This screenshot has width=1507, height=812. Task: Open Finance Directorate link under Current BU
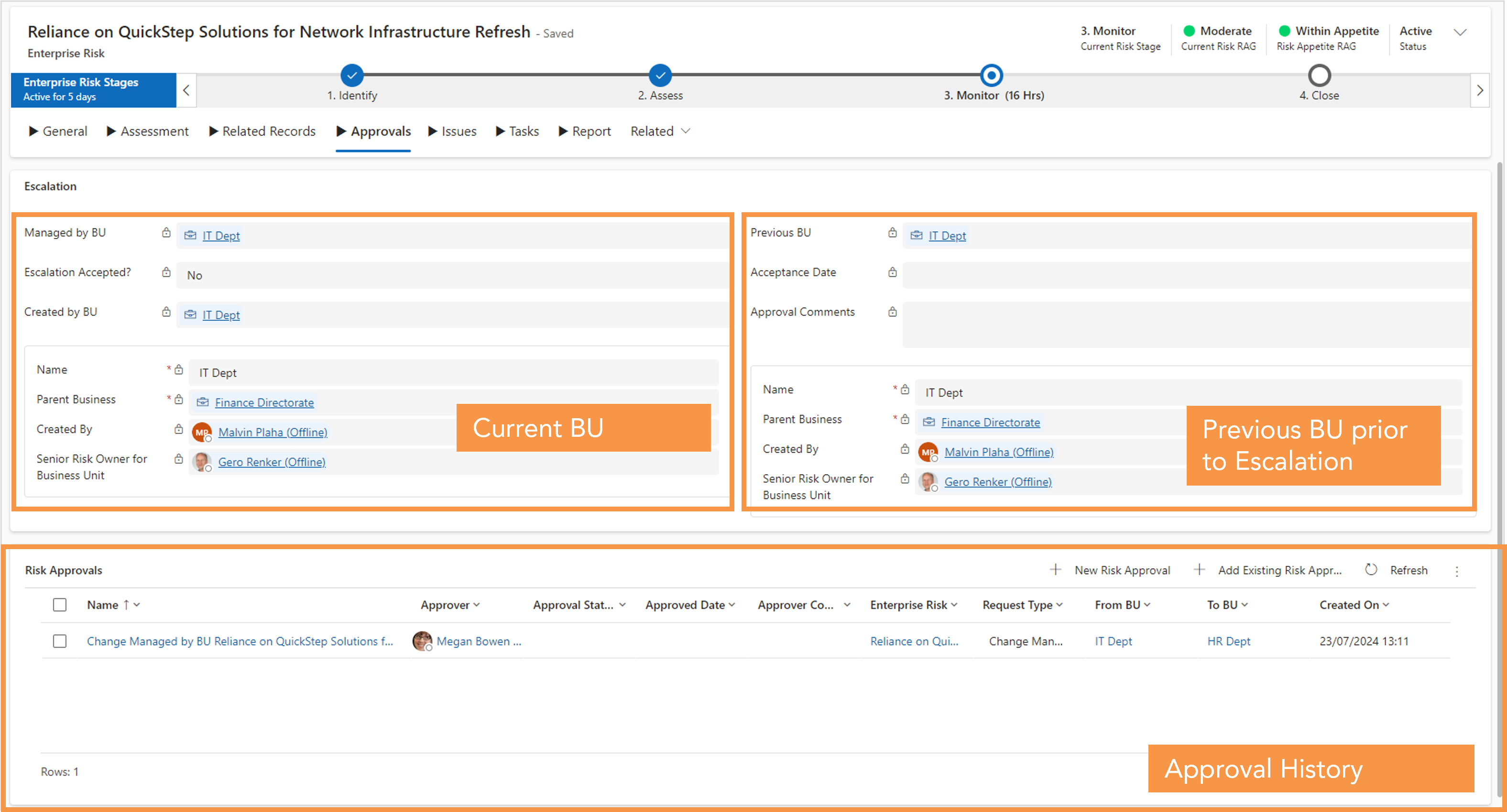pyautogui.click(x=264, y=403)
